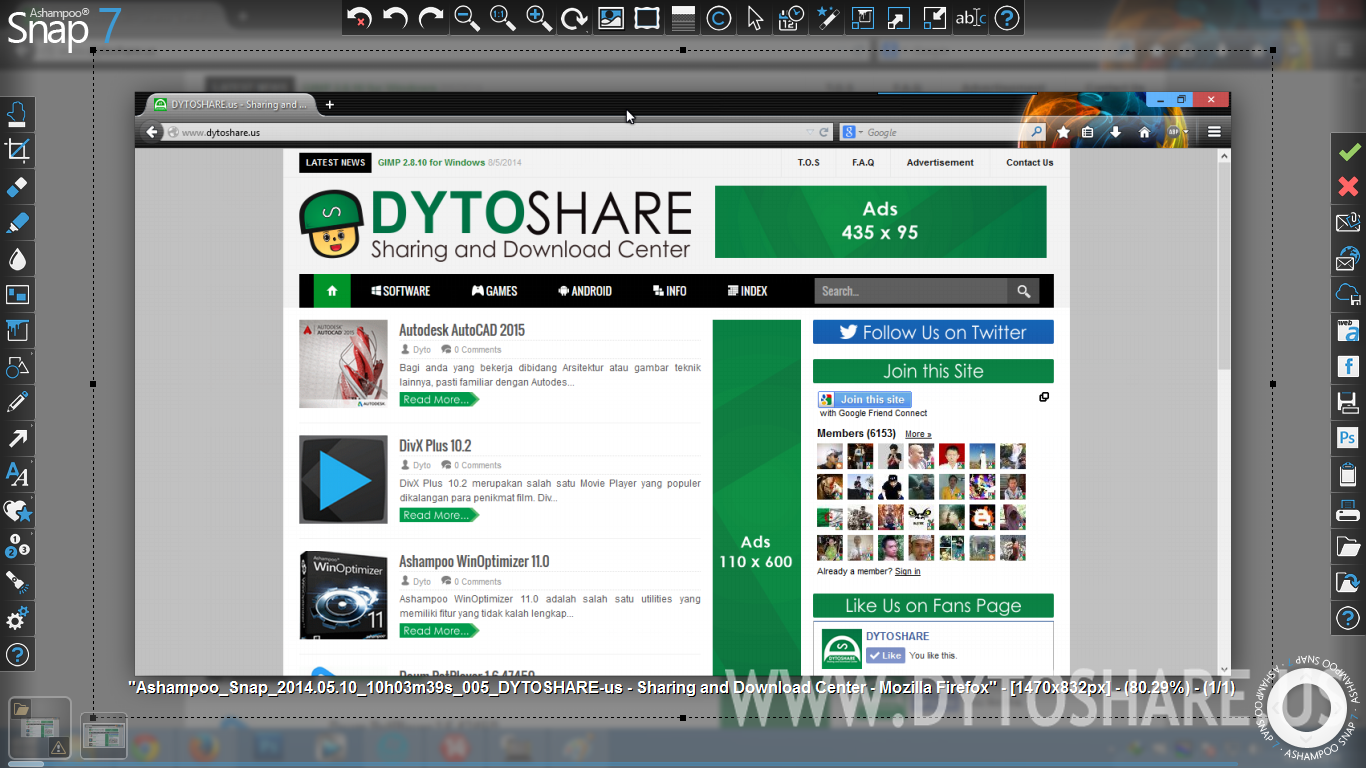Save the capture with the floppy disk icon

click(1349, 403)
